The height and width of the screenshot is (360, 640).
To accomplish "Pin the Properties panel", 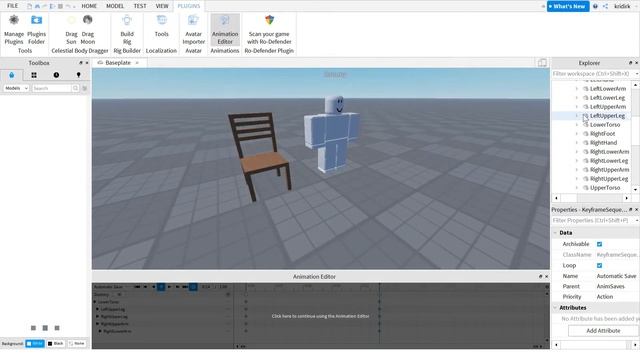I will coord(630,209).
